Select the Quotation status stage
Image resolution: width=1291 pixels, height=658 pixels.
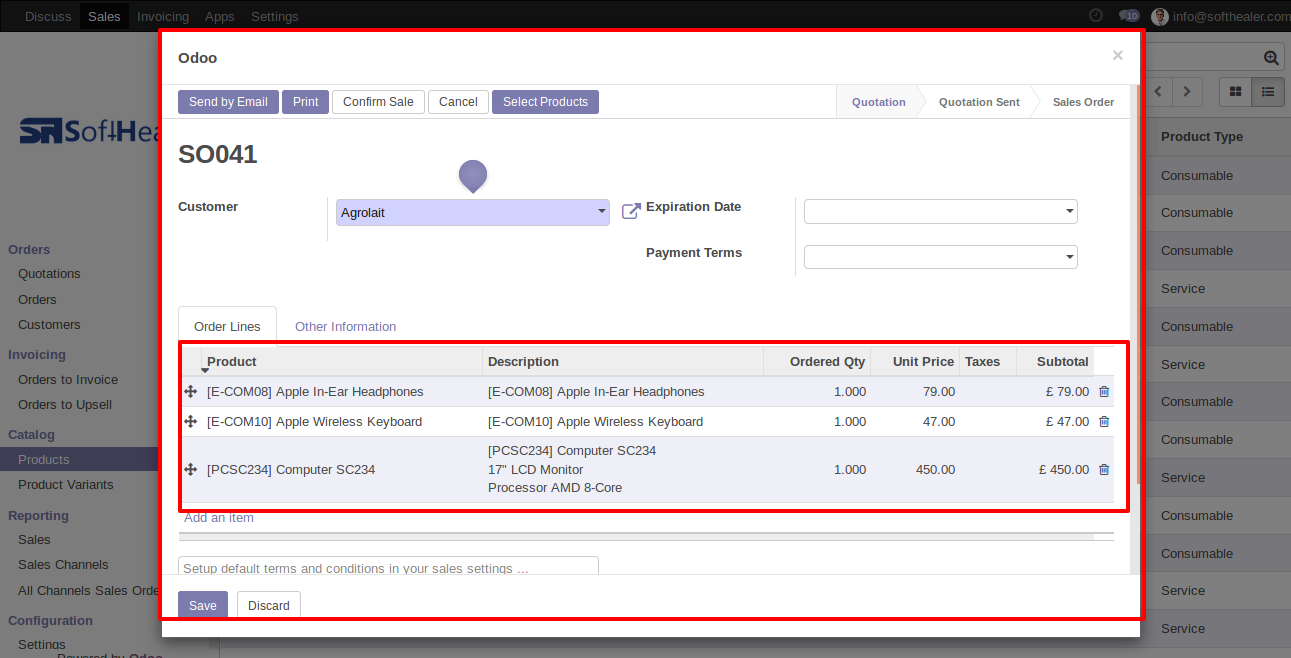[x=879, y=102]
